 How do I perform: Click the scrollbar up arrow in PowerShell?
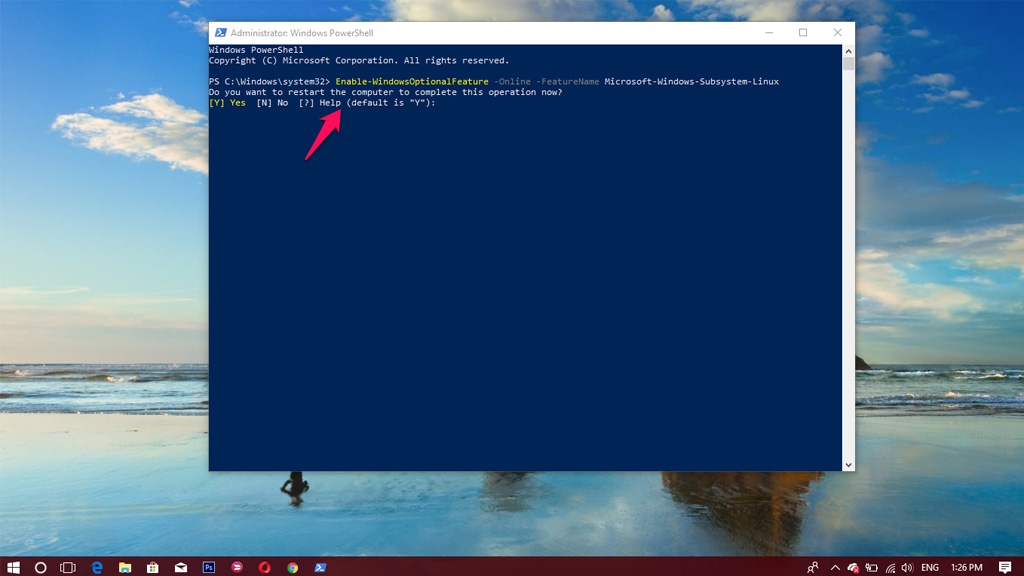[848, 51]
